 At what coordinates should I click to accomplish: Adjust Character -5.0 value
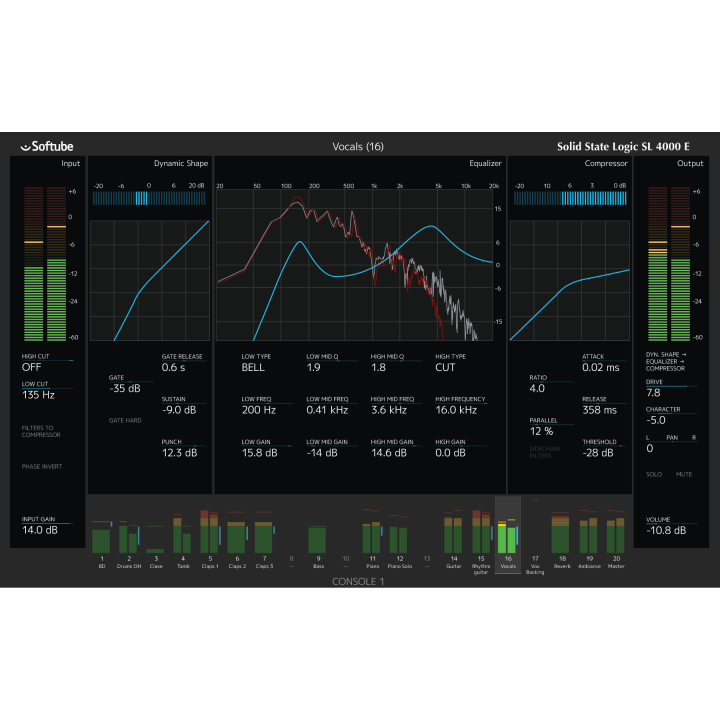671,416
